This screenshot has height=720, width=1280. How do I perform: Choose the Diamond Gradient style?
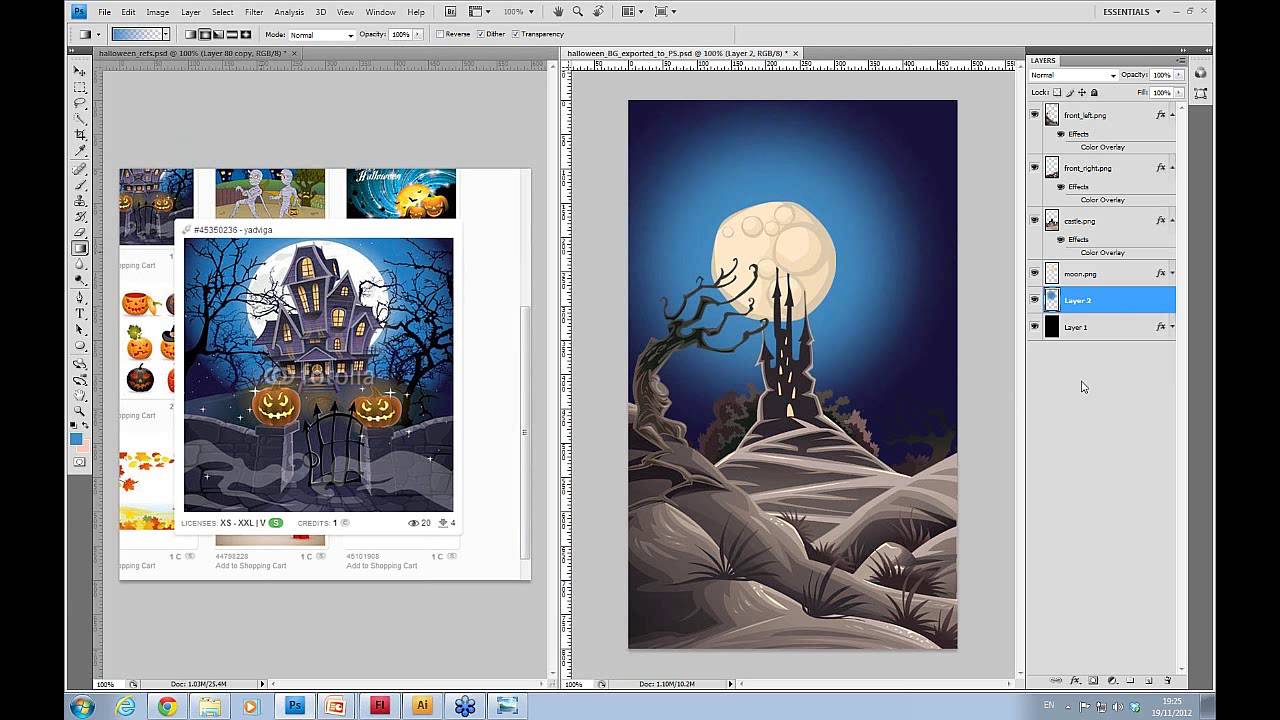pyautogui.click(x=244, y=34)
